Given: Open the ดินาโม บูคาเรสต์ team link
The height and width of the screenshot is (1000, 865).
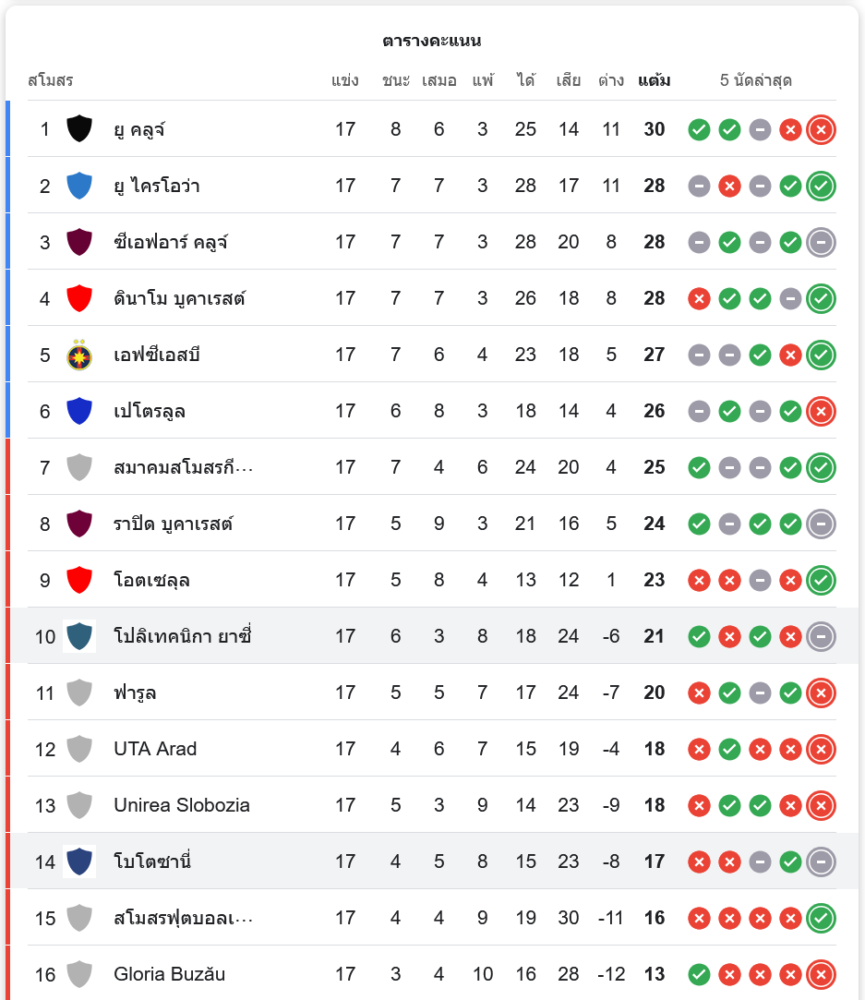Looking at the screenshot, I should click(179, 298).
